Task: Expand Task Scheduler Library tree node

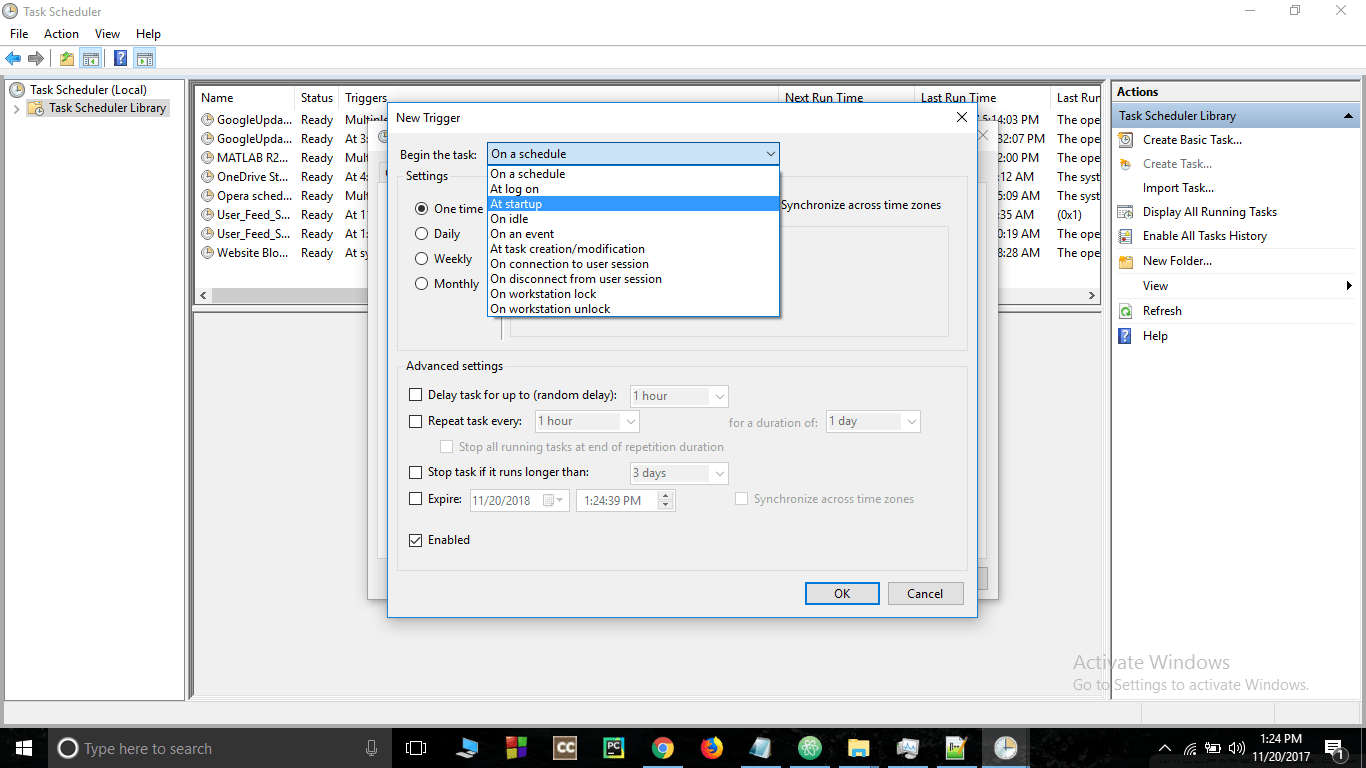Action: click(17, 108)
